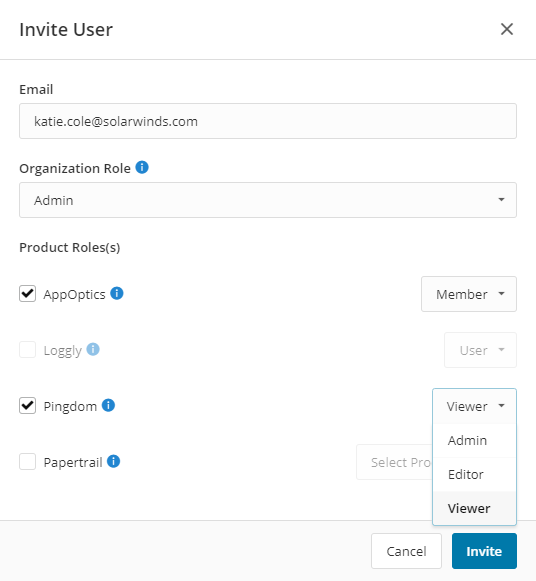The image size is (536, 581).
Task: Click the Invite button
Action: [x=484, y=551]
